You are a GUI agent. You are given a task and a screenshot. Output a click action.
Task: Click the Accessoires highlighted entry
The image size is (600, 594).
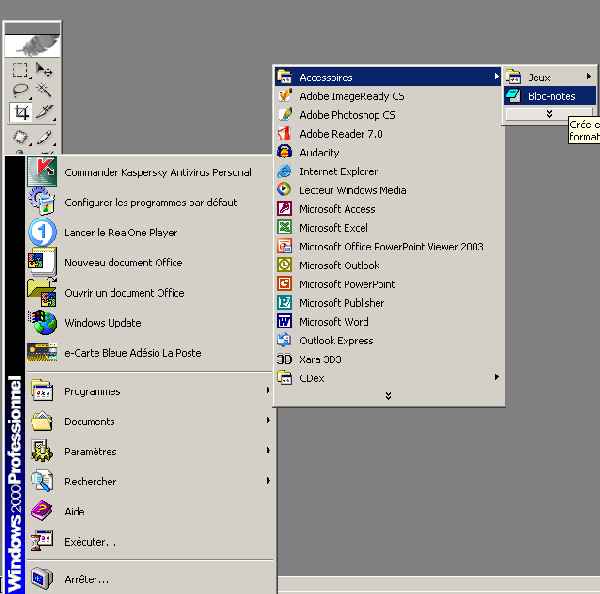pyautogui.click(x=388, y=77)
